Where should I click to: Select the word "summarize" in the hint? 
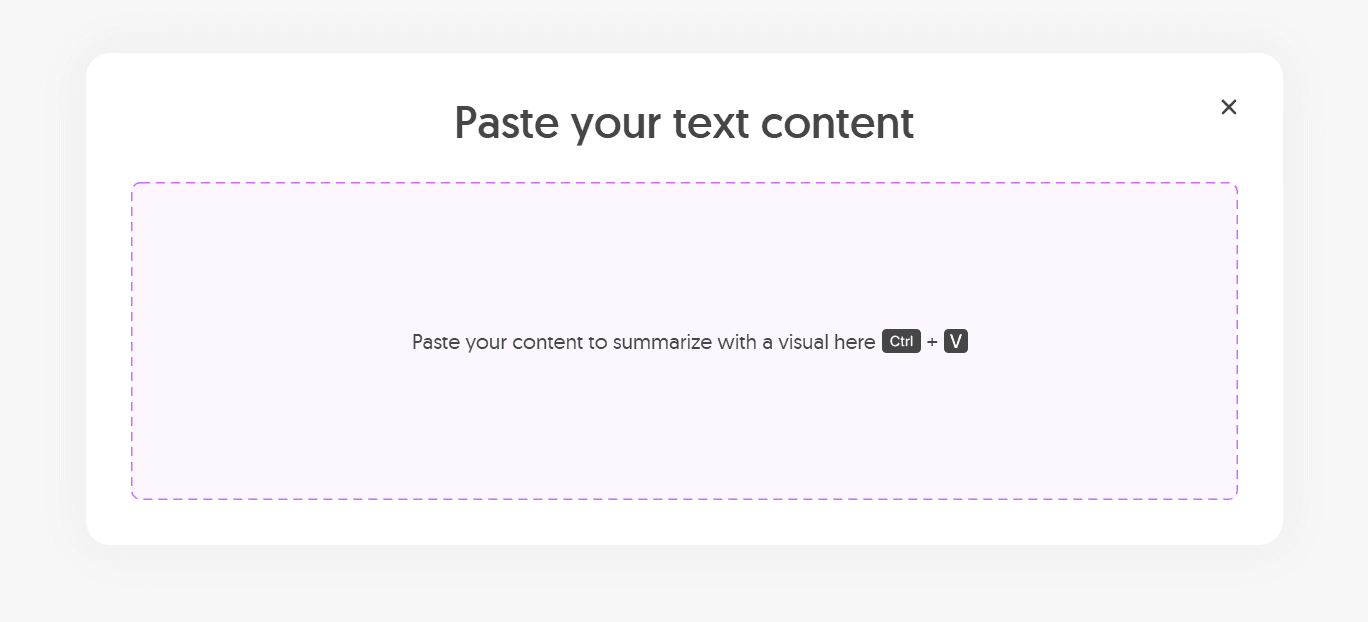[662, 343]
